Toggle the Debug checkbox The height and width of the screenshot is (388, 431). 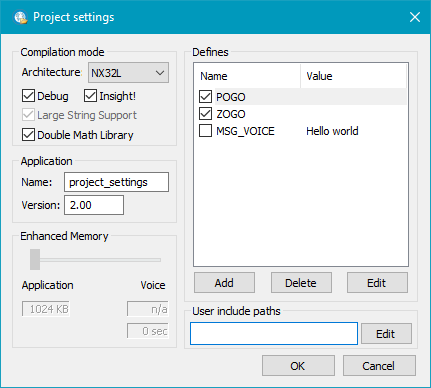pyautogui.click(x=28, y=96)
